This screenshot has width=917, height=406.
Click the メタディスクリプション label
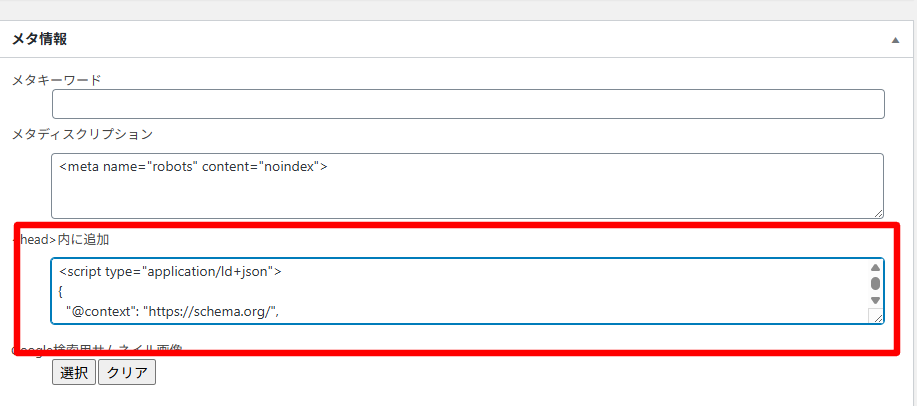82,133
